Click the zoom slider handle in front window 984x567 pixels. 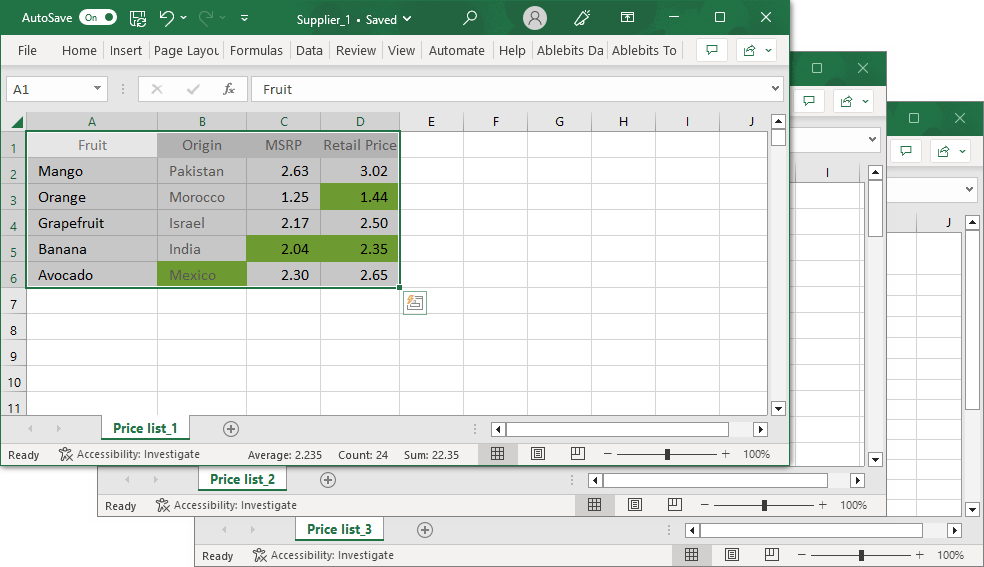pyautogui.click(x=667, y=454)
